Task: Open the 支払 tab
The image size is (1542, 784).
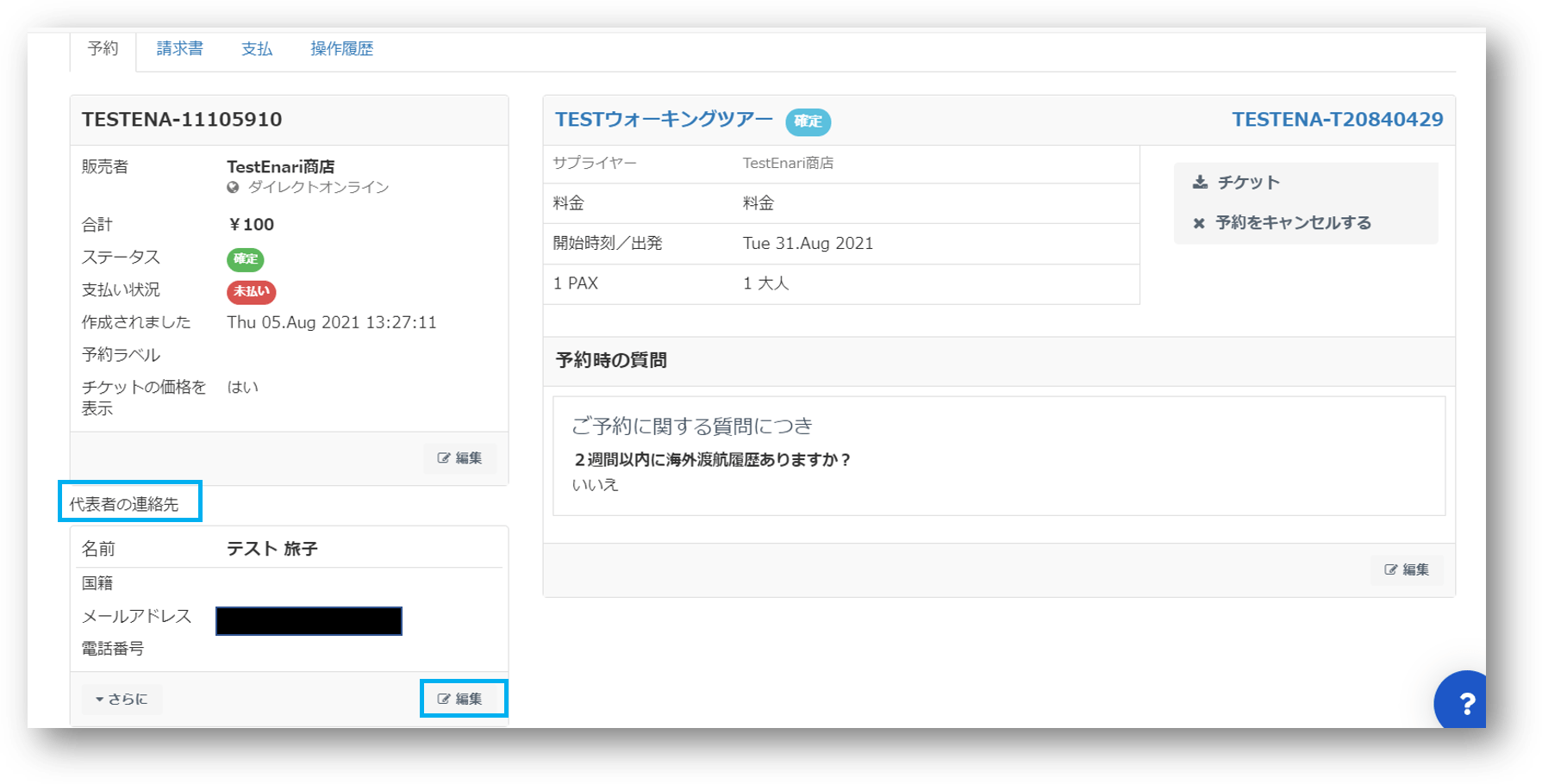Action: point(257,49)
